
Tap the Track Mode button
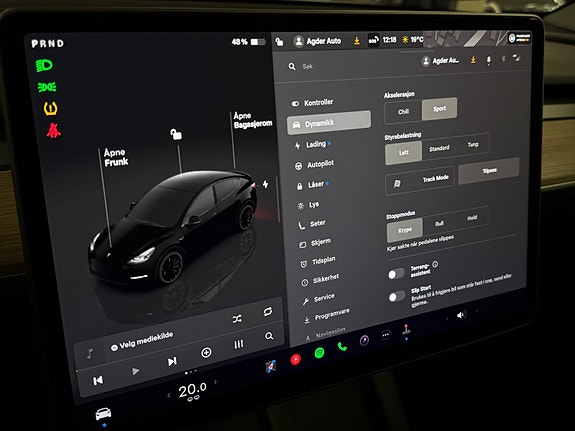click(420, 180)
